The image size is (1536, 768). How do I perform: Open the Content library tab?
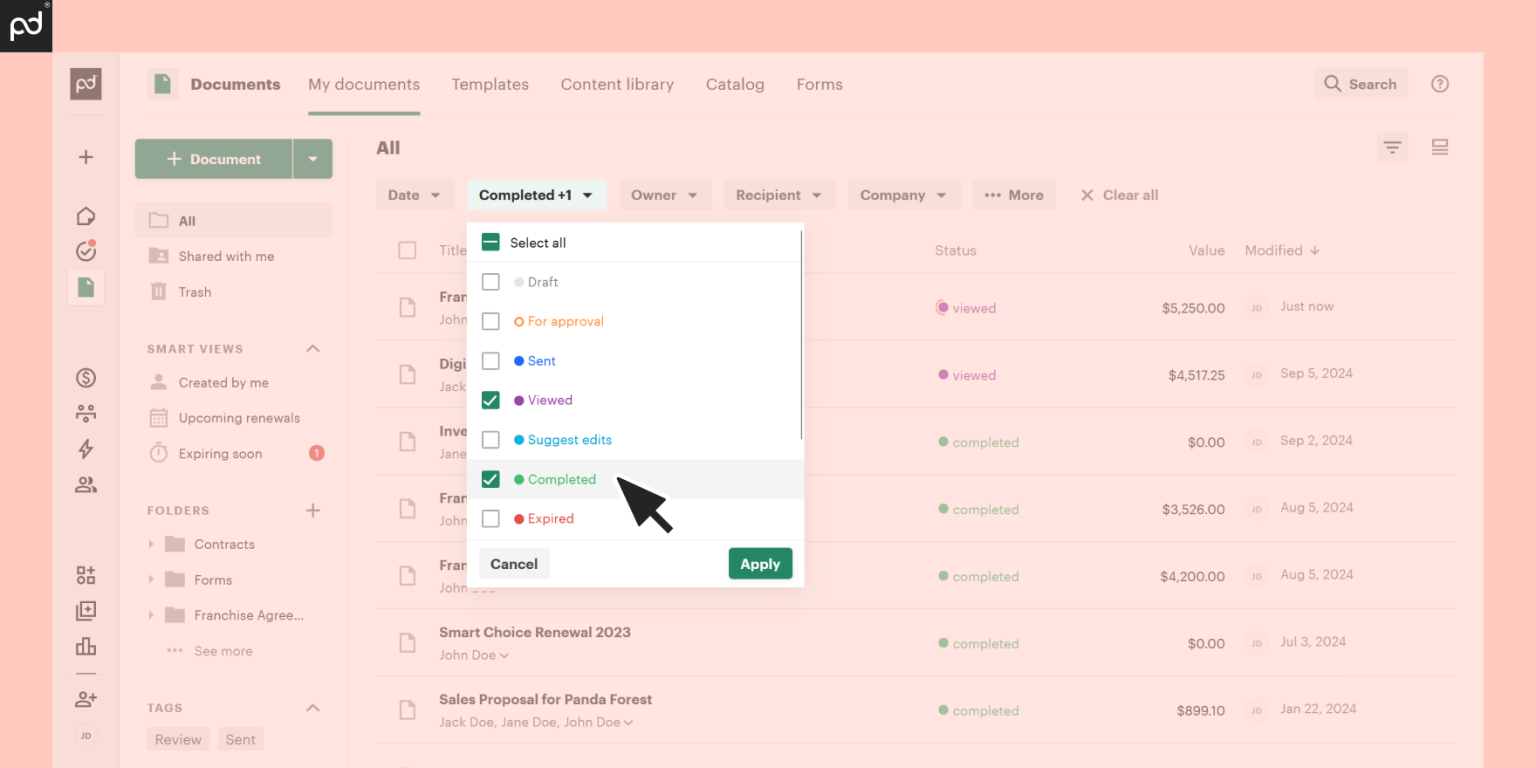[617, 85]
